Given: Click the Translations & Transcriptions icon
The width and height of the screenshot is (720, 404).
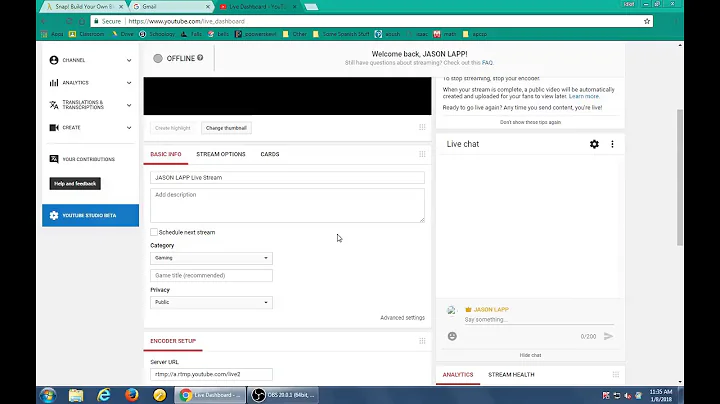Looking at the screenshot, I should point(54,105).
